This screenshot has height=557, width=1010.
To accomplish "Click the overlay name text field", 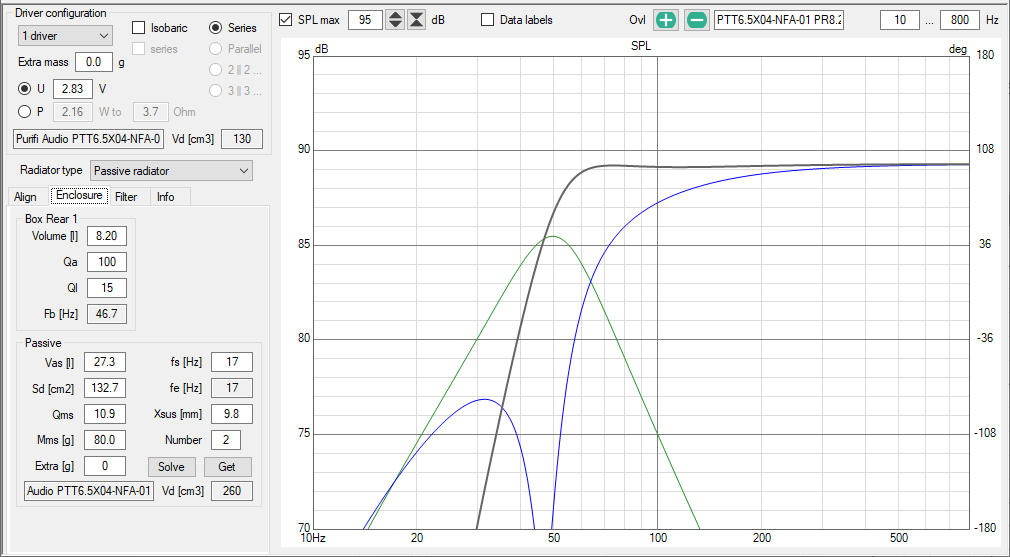I will [779, 20].
